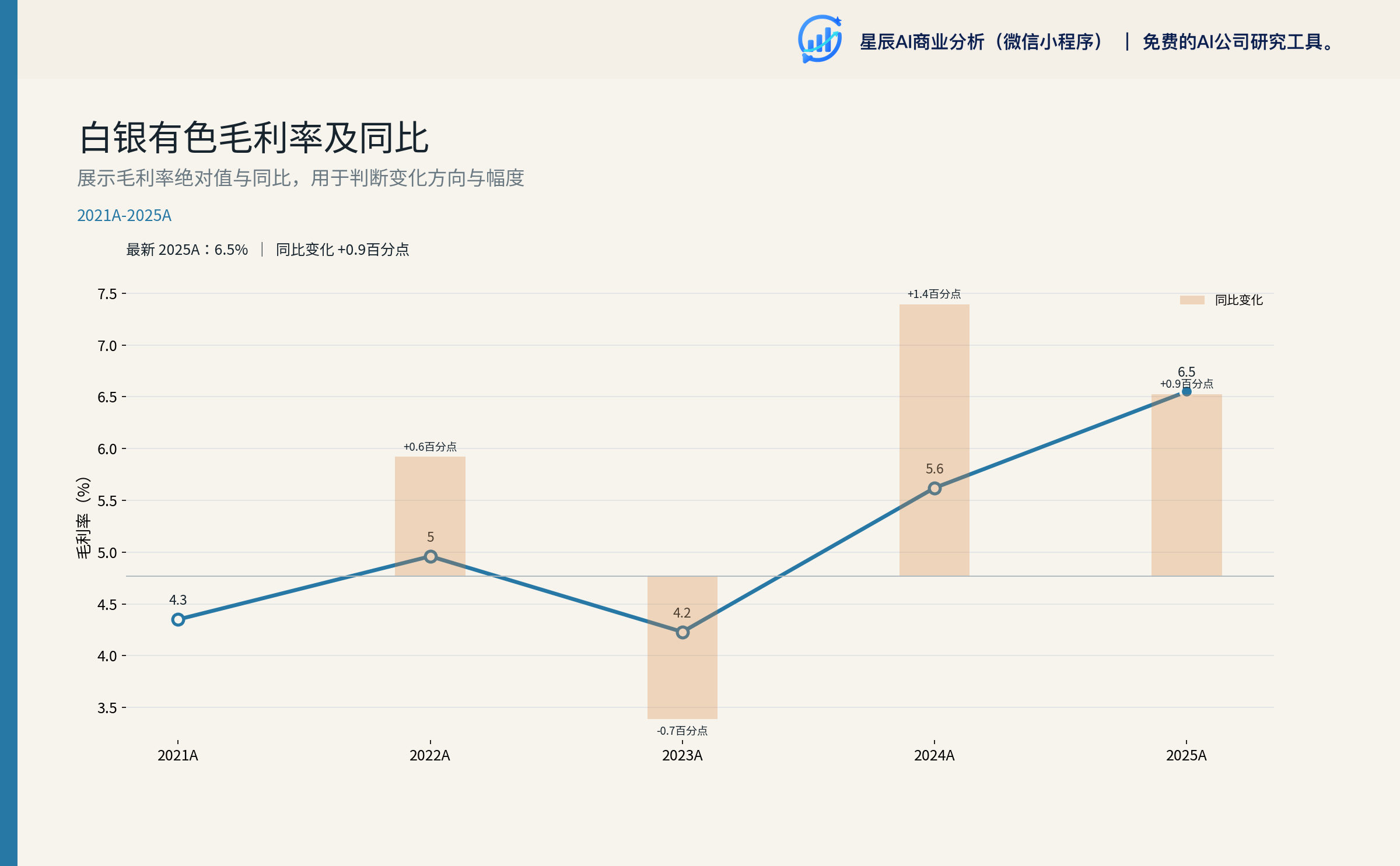Click the 2022A year-over-year change bar
Viewport: 1400px width, 866px height.
[430, 516]
